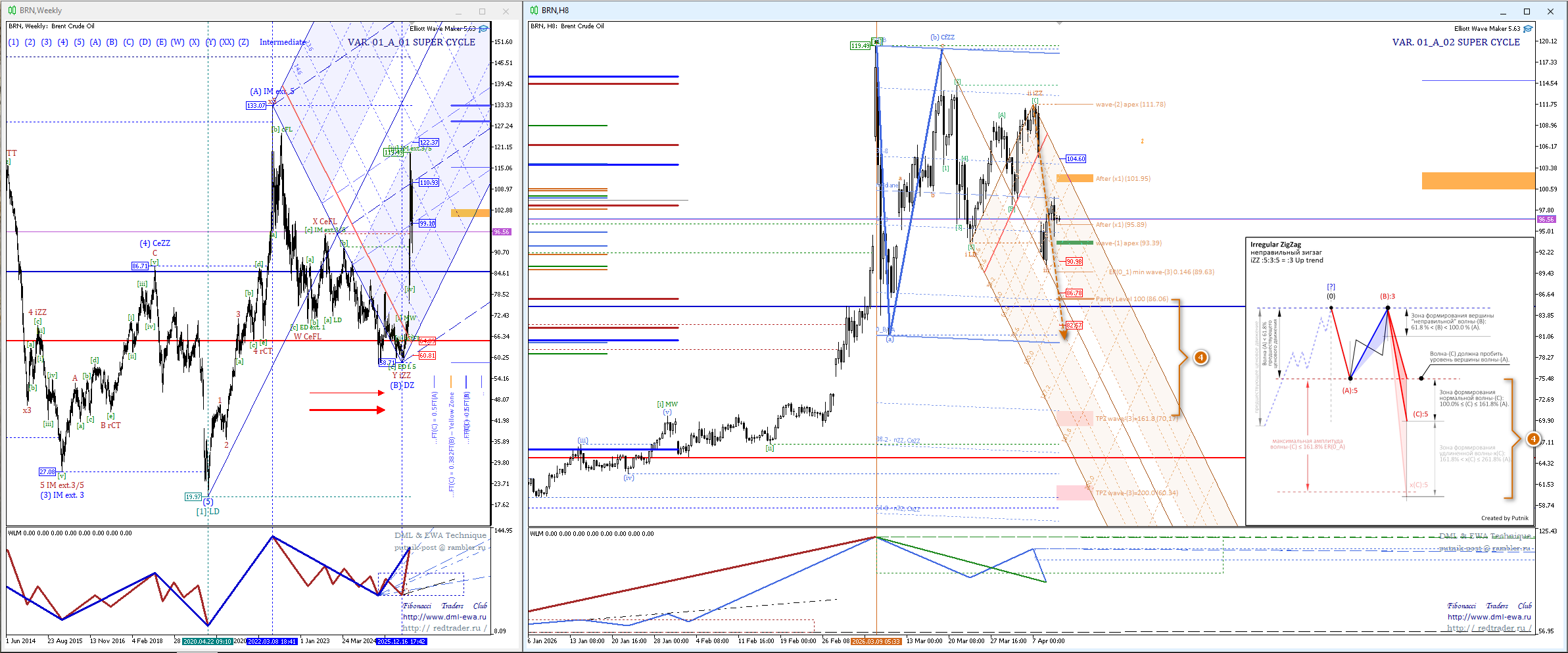Open the dml-ewa.ru link on Weekly chart
1568x653 pixels.
coord(444,617)
